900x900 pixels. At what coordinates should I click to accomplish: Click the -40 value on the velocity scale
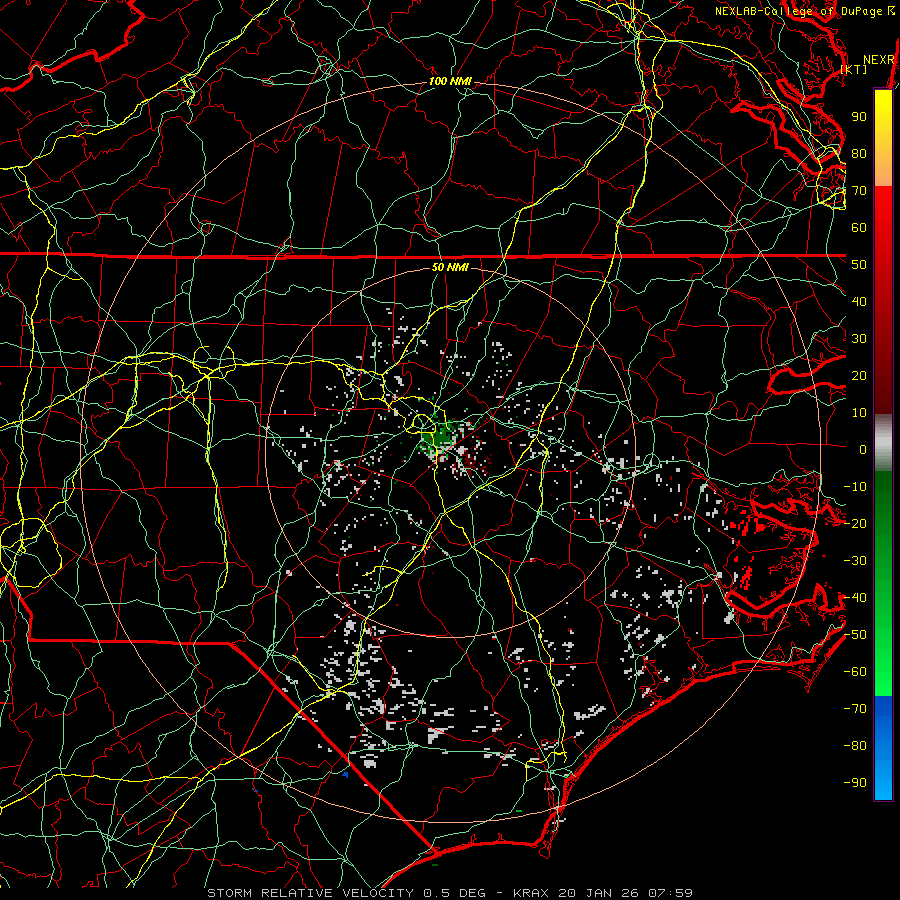(855, 598)
